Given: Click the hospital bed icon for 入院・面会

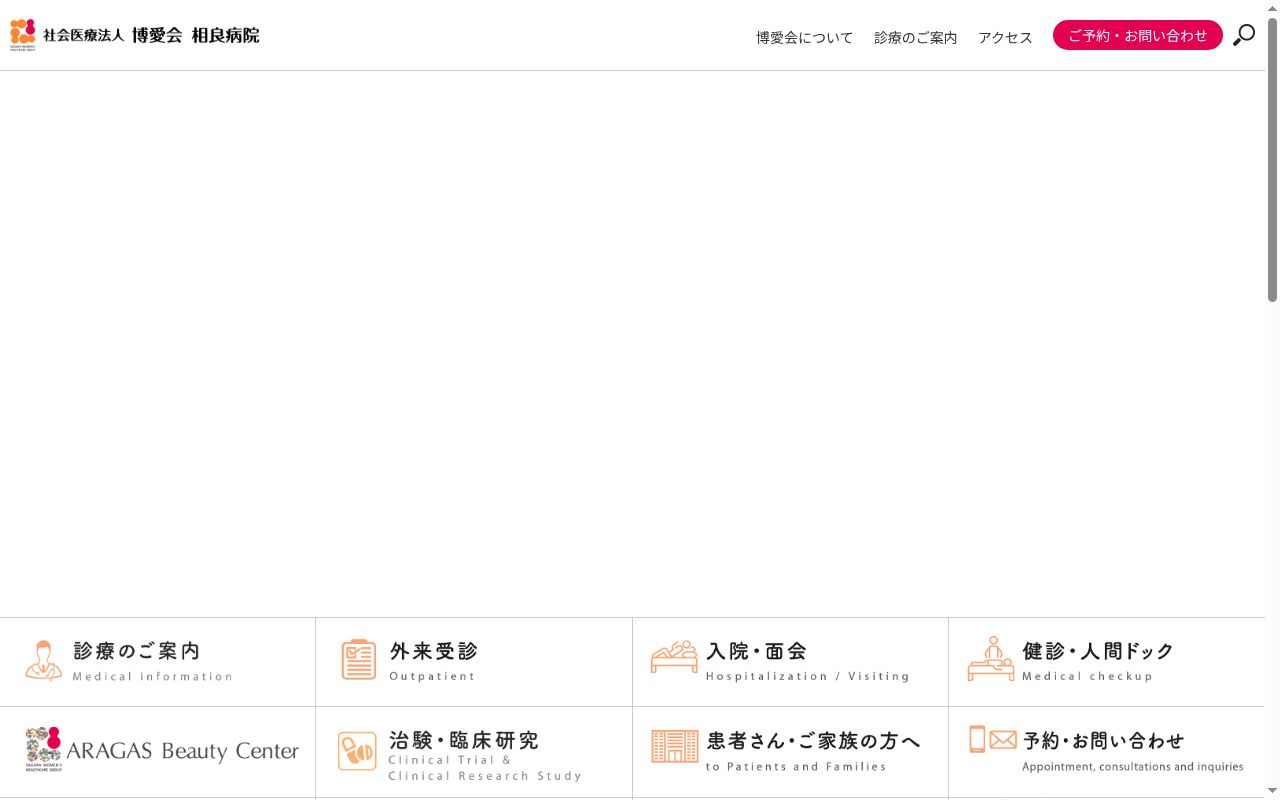Looking at the screenshot, I should tap(674, 657).
